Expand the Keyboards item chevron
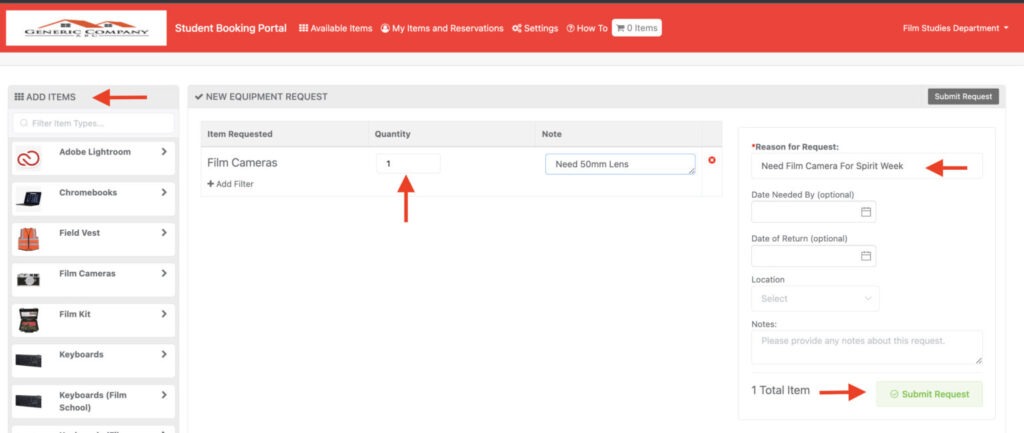1024x433 pixels. 164,355
